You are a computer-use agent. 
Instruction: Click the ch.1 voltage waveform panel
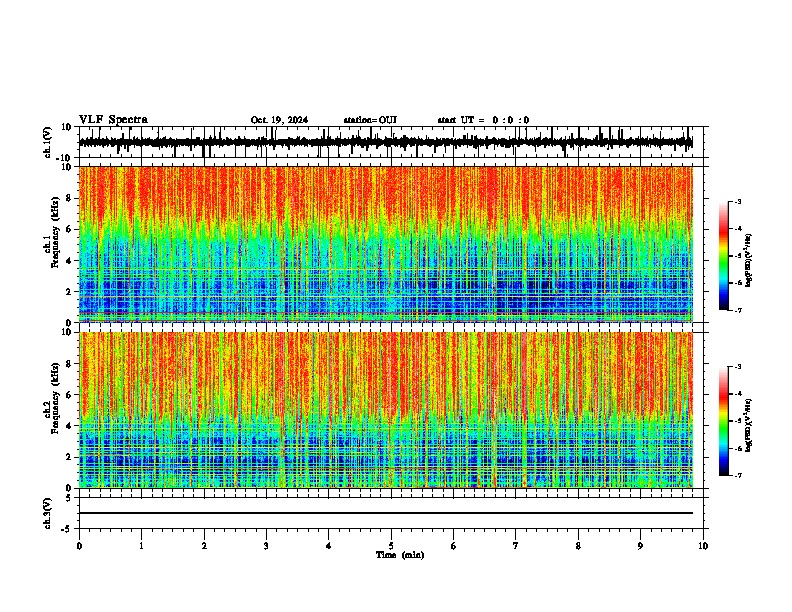[391, 142]
